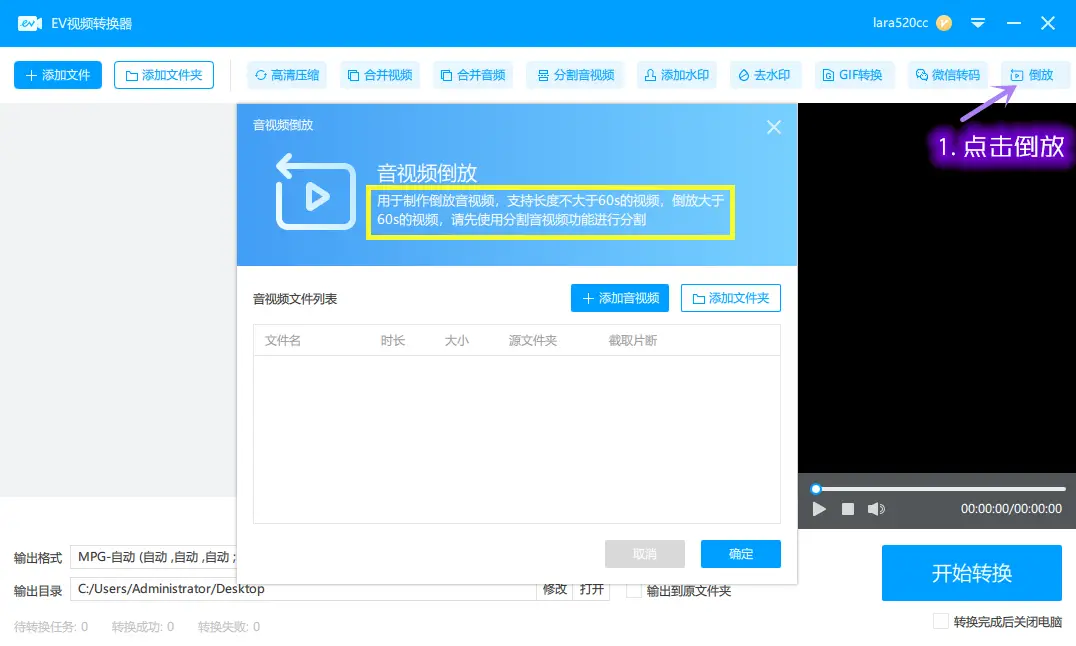Click the 添加文件 button
Screen dimensions: 1076x646
click(x=58, y=75)
